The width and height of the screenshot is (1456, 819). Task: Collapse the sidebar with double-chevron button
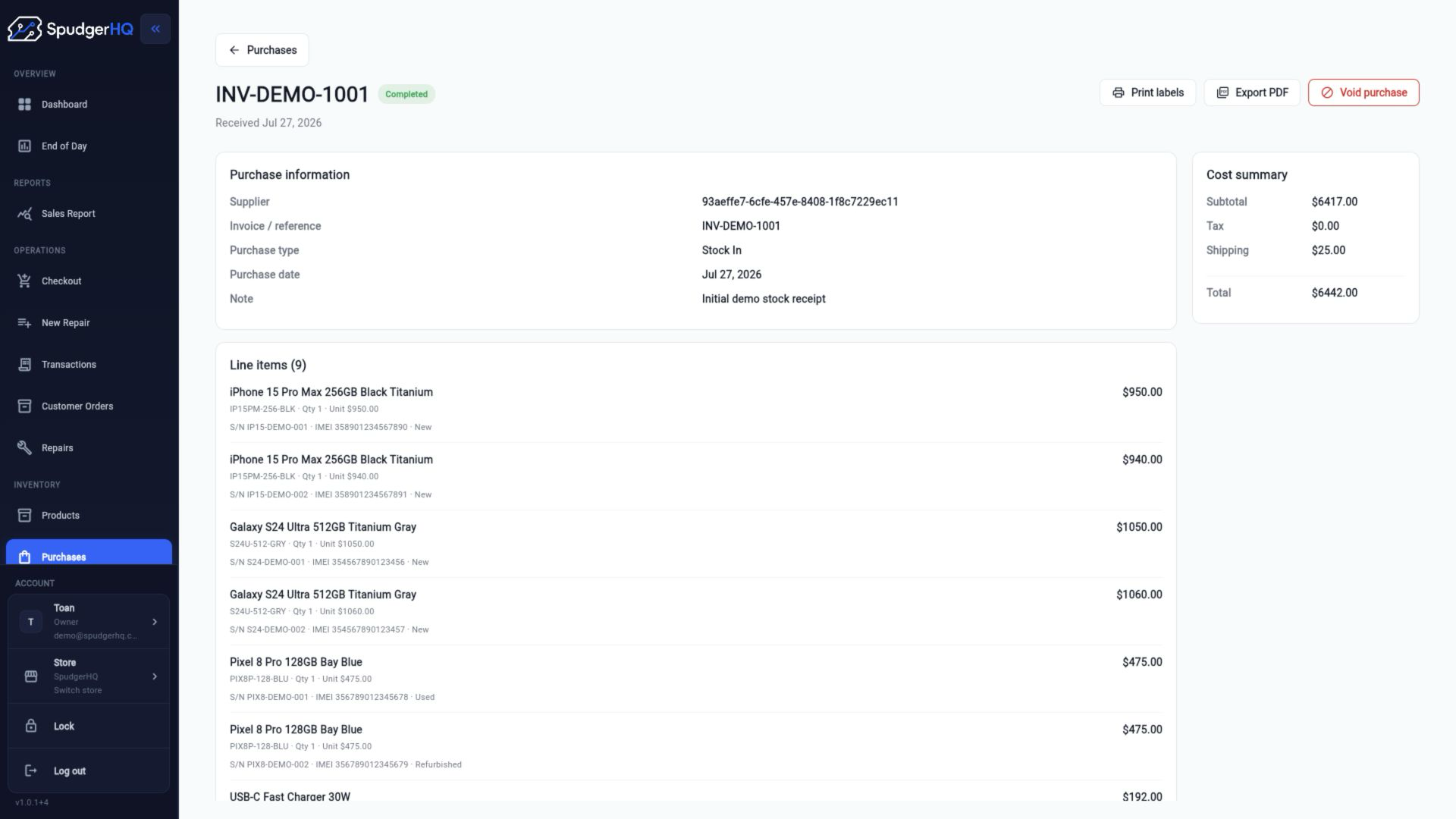tap(155, 29)
